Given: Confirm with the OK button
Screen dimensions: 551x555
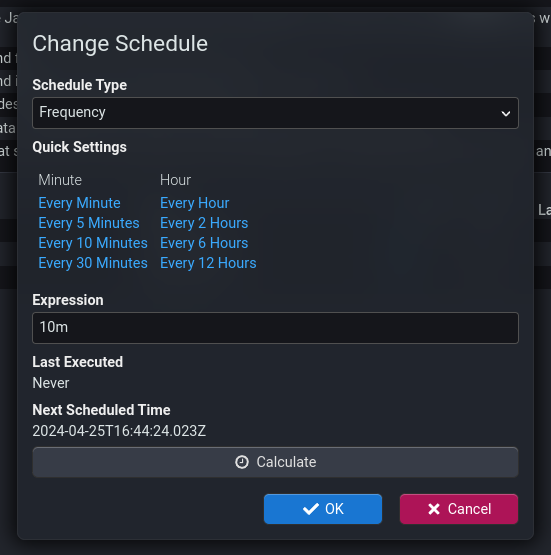Looking at the screenshot, I should click(323, 509).
